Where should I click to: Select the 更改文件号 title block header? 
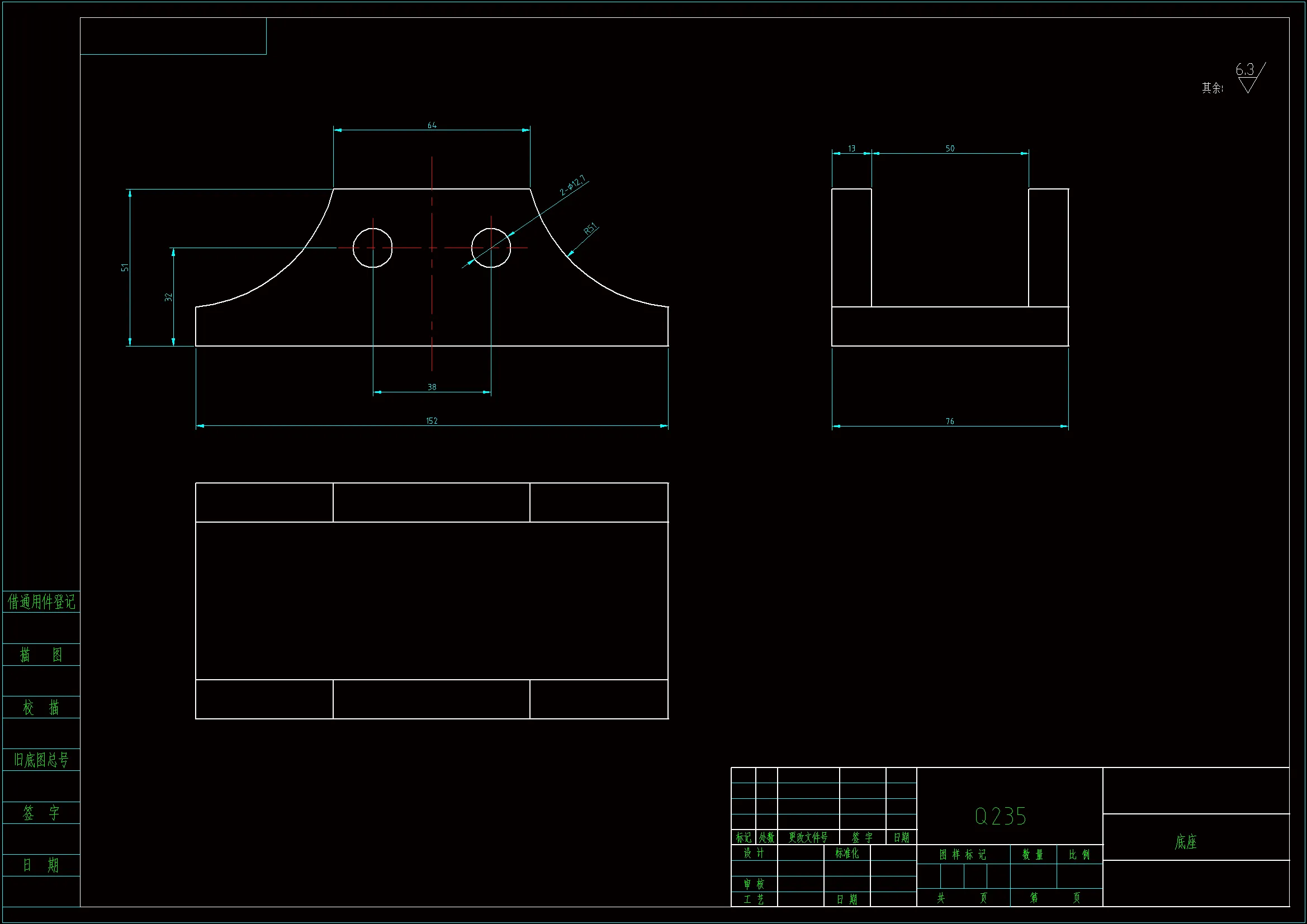click(808, 837)
